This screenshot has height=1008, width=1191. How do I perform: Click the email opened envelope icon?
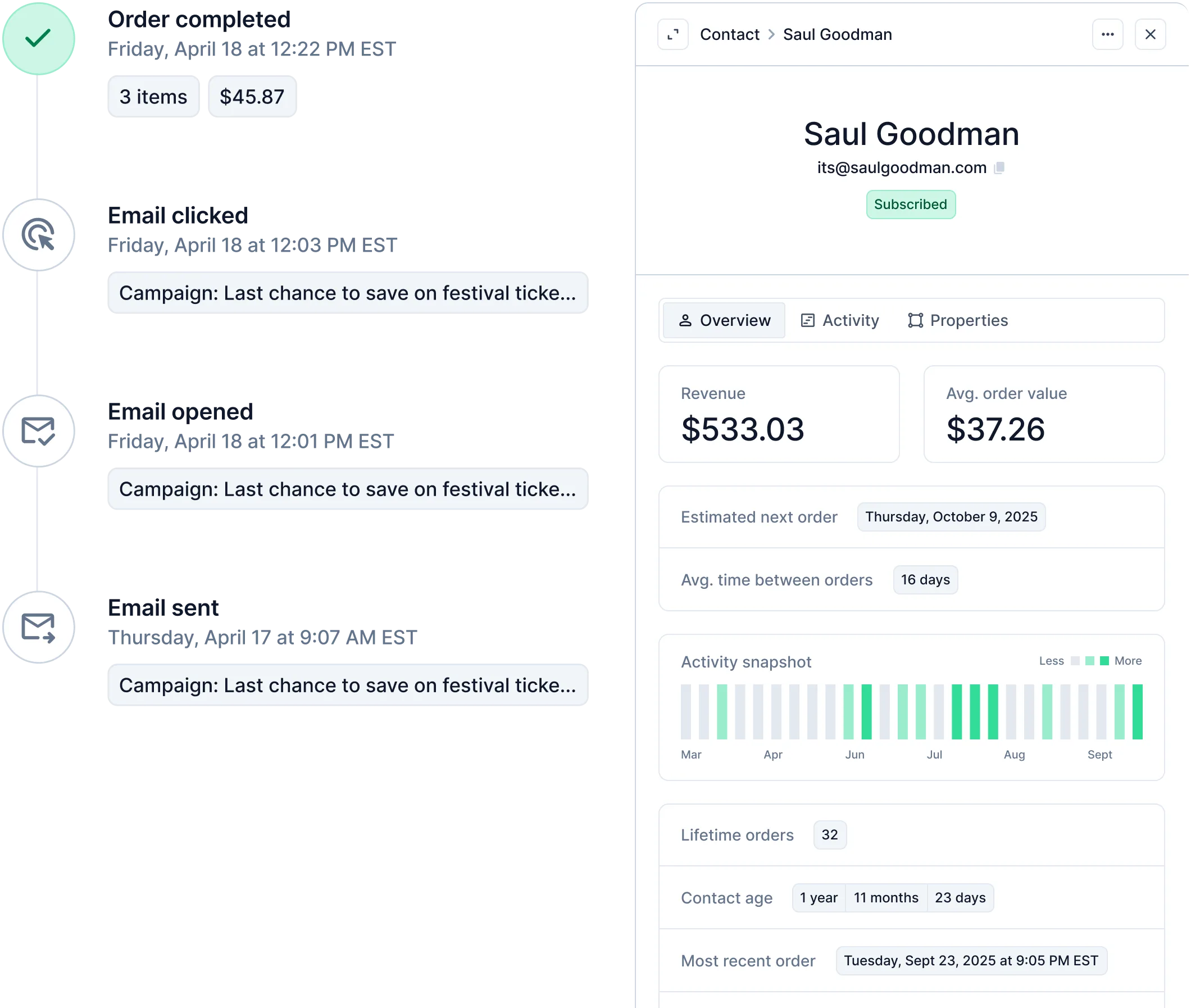point(38,431)
